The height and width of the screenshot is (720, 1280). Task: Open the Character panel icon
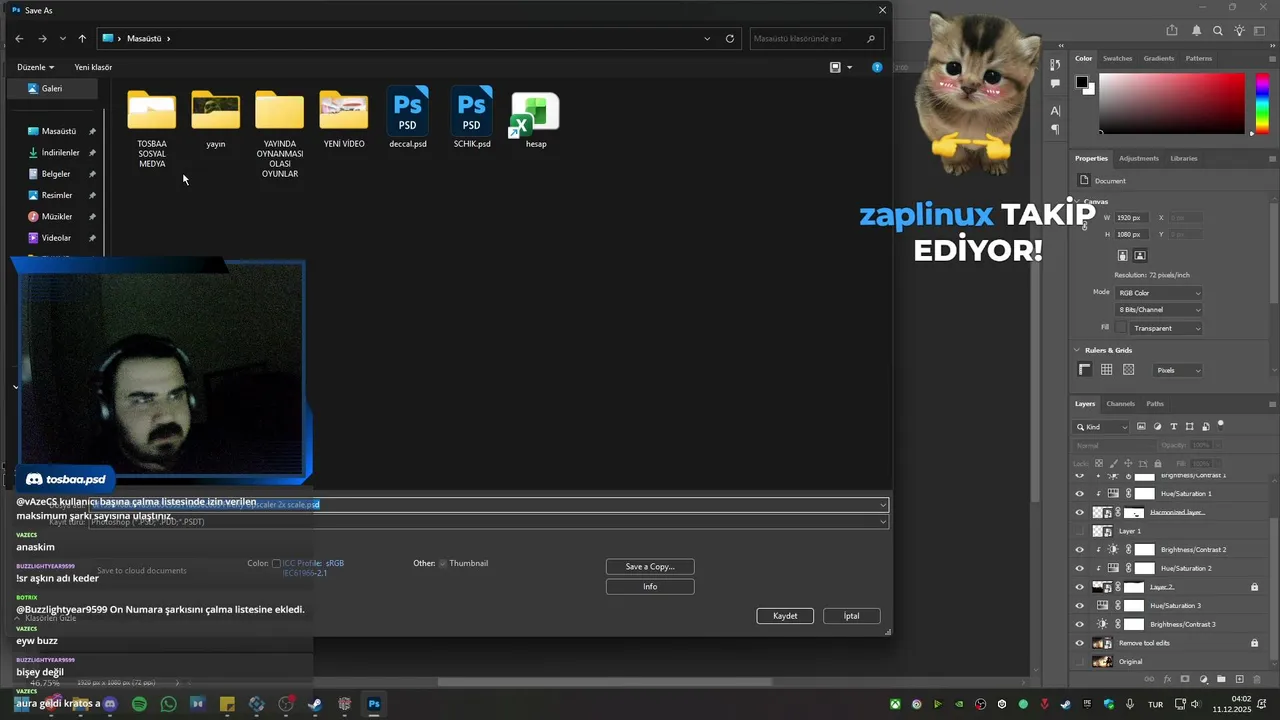[1055, 111]
